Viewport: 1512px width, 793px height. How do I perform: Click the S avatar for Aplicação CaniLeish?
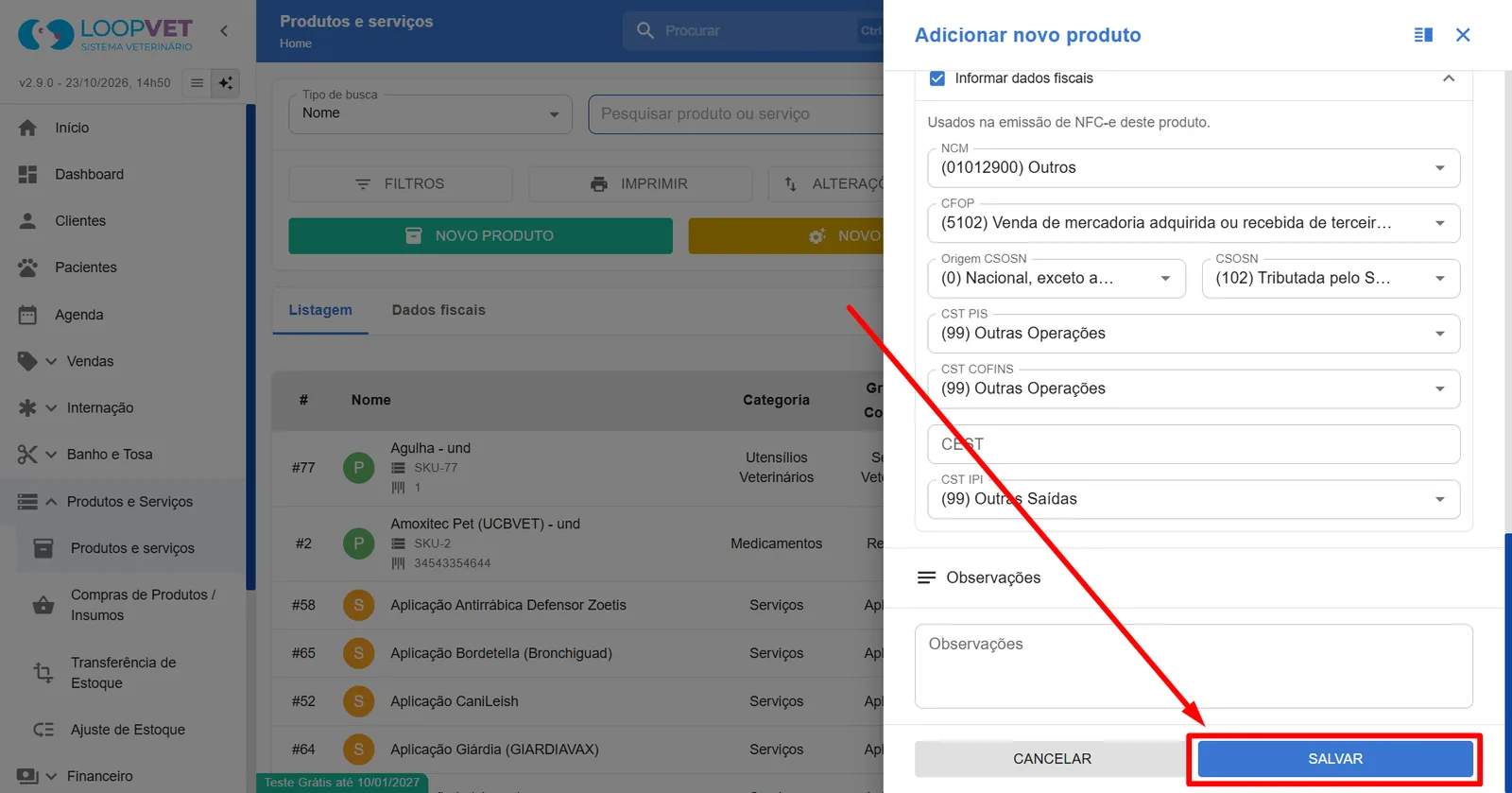pyautogui.click(x=359, y=701)
